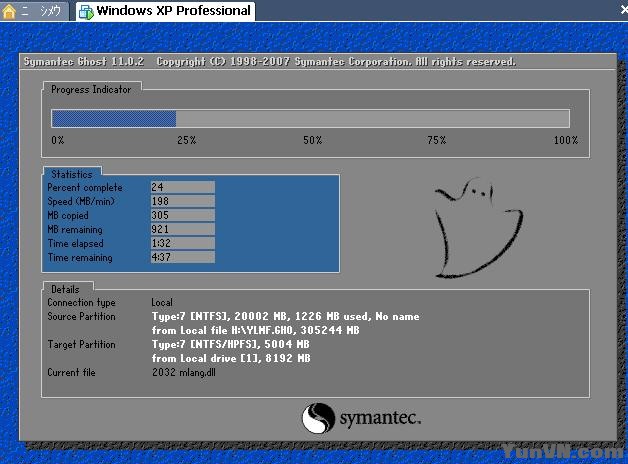Image resolution: width=628 pixels, height=464 pixels.
Task: Click the 25% progress scale label
Action: (x=187, y=140)
